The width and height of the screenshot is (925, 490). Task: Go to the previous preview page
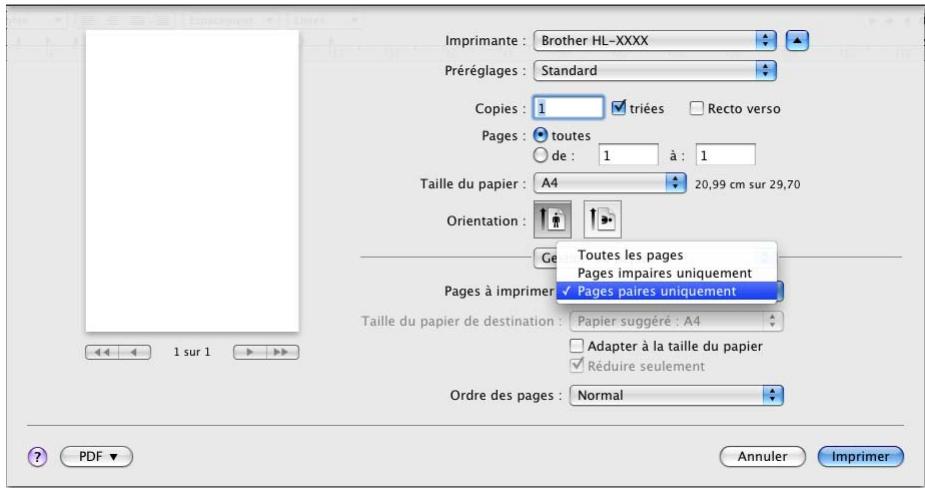[x=135, y=352]
